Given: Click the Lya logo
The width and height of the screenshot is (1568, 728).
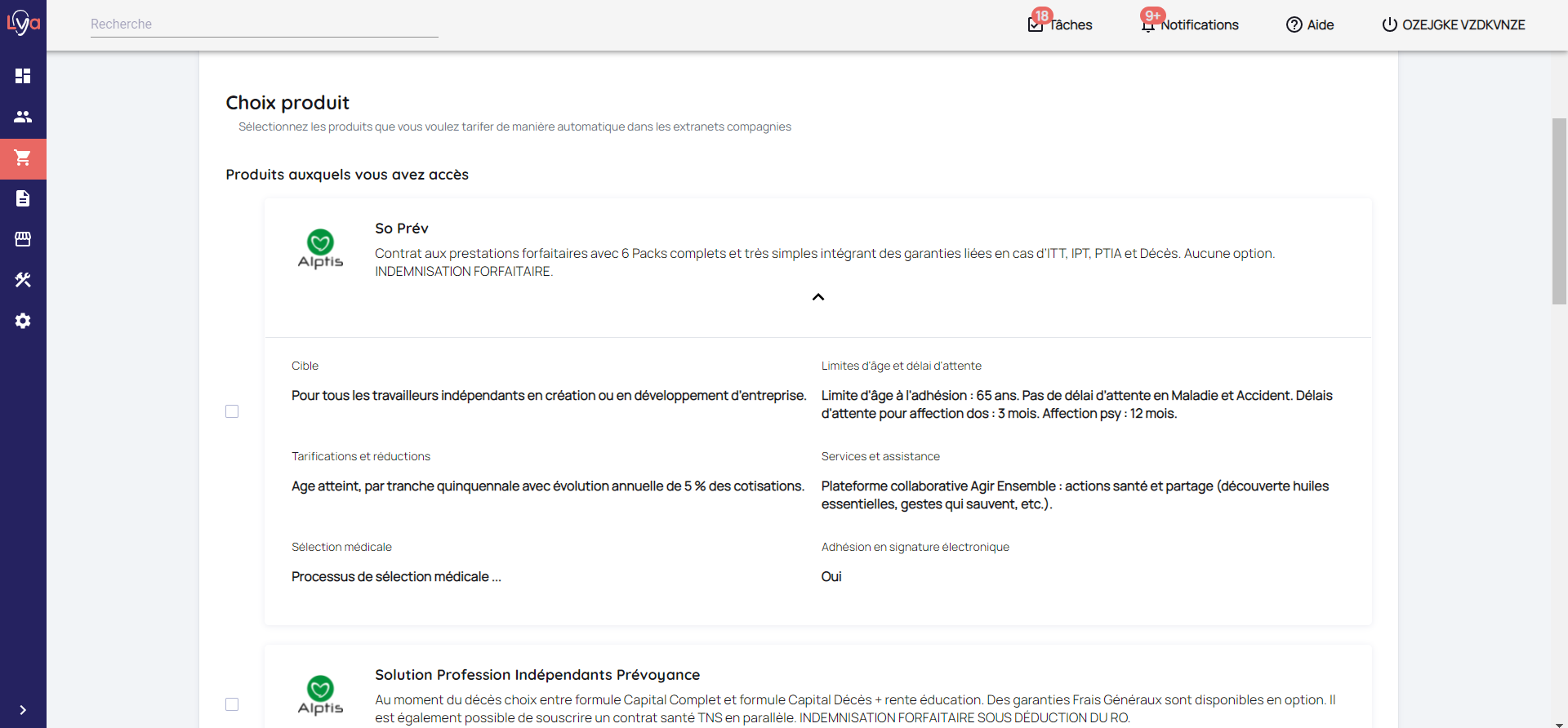Looking at the screenshot, I should pos(23,23).
